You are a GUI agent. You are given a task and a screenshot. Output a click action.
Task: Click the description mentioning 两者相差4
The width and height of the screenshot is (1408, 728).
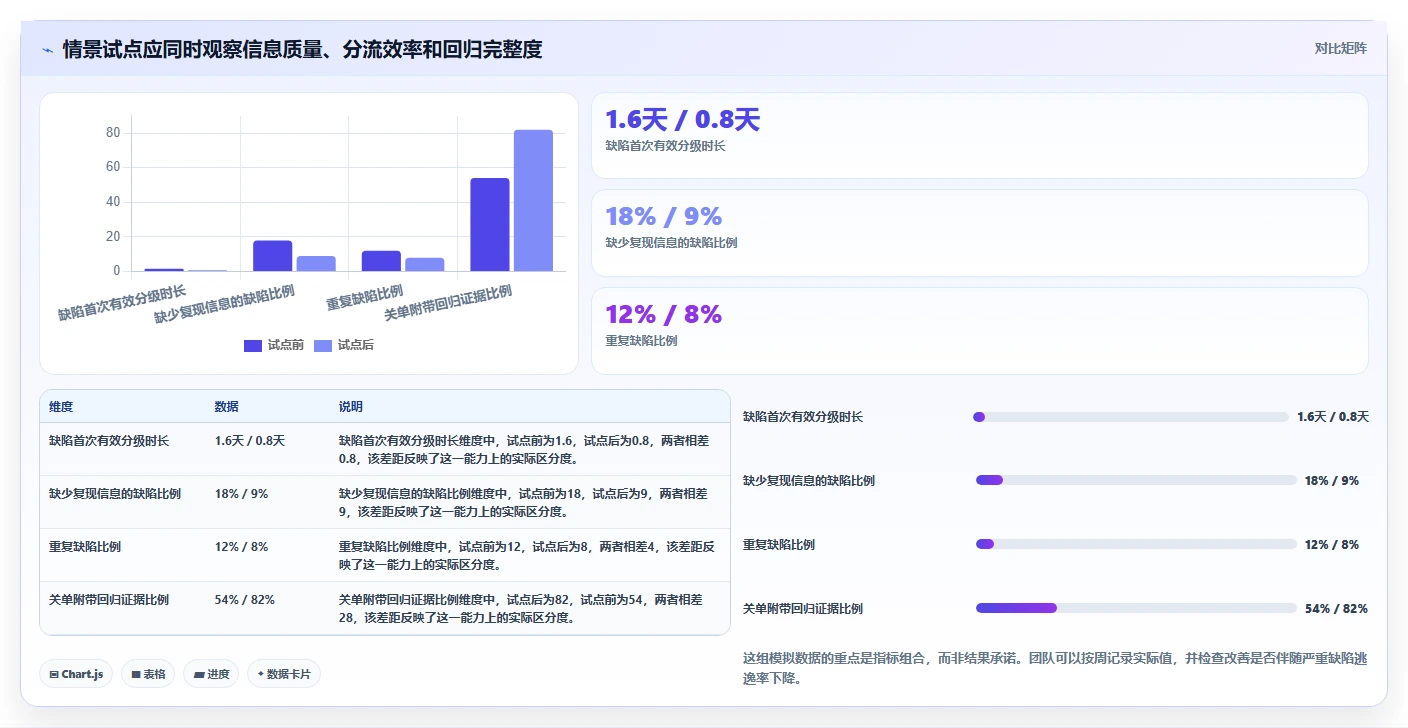point(527,555)
